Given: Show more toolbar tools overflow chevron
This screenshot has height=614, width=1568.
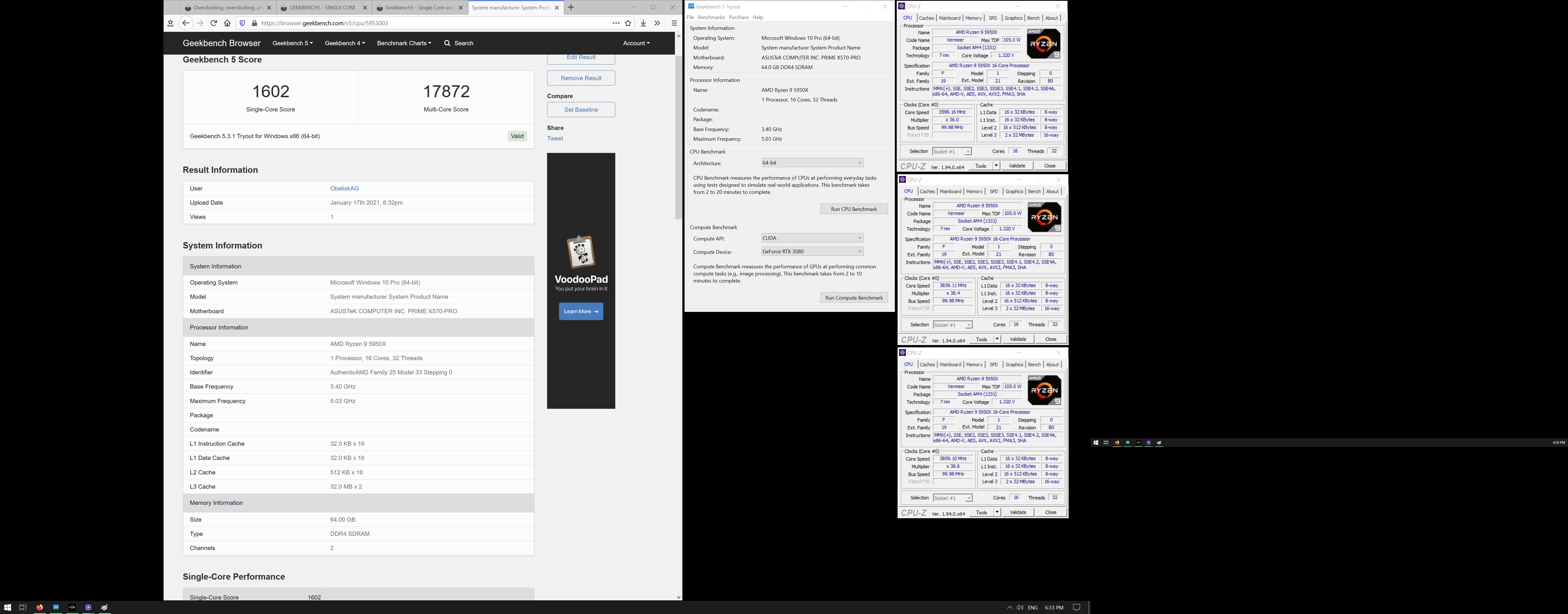Looking at the screenshot, I should point(657,23).
